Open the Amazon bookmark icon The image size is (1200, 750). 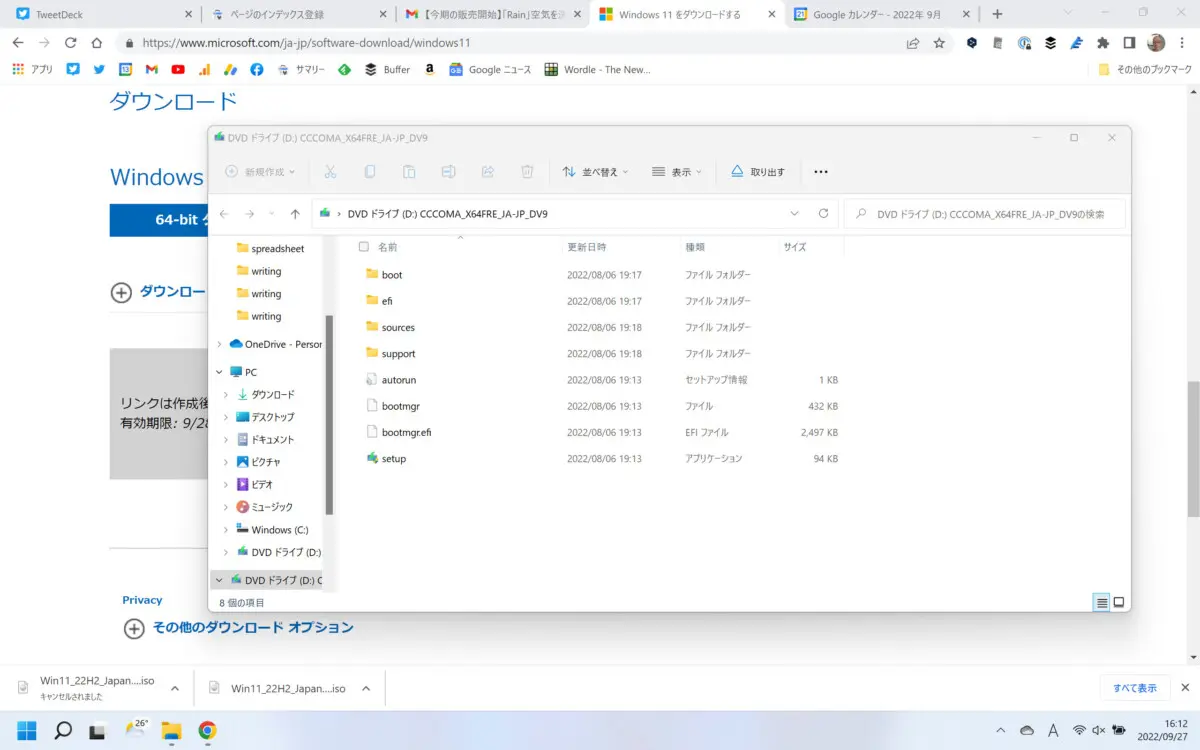click(x=429, y=69)
